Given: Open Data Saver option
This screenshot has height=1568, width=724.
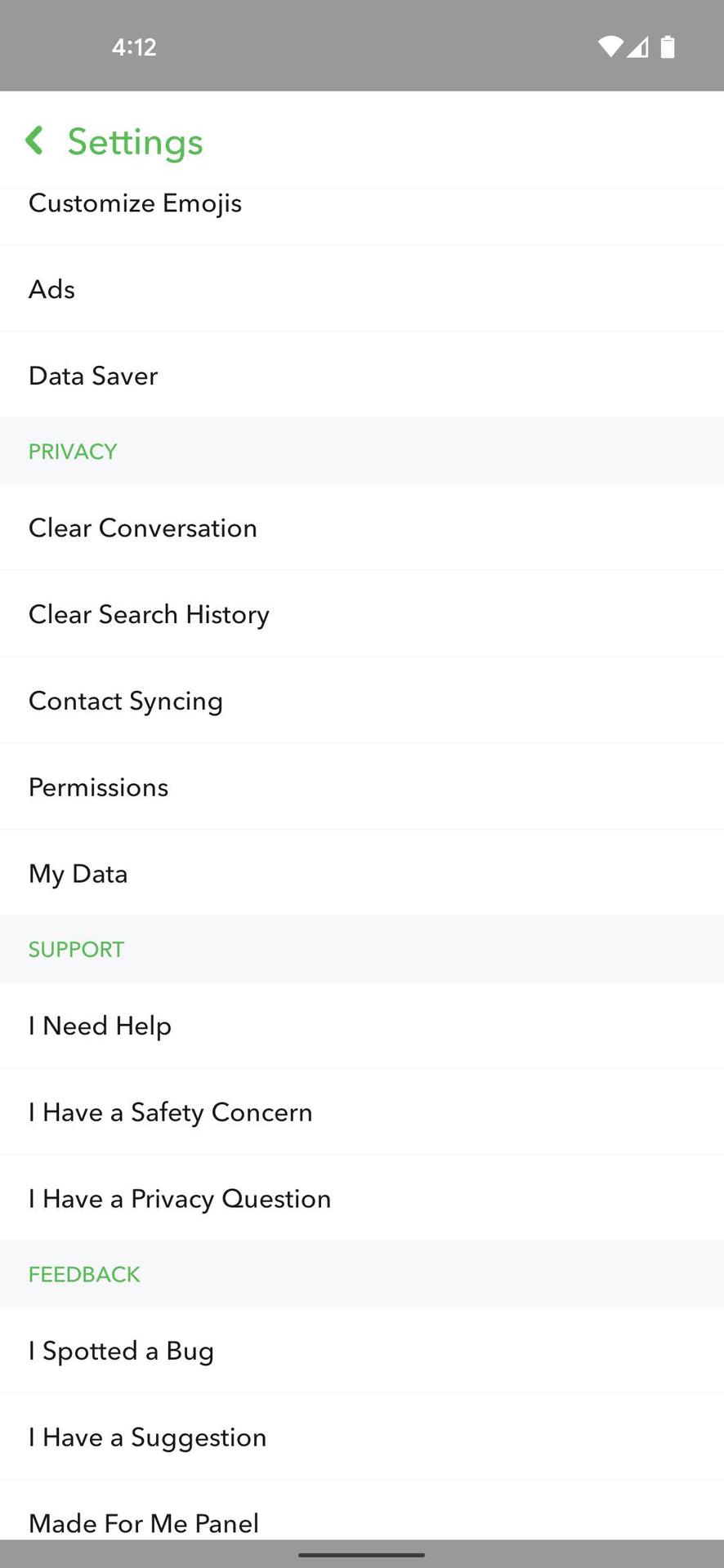Looking at the screenshot, I should point(93,376).
